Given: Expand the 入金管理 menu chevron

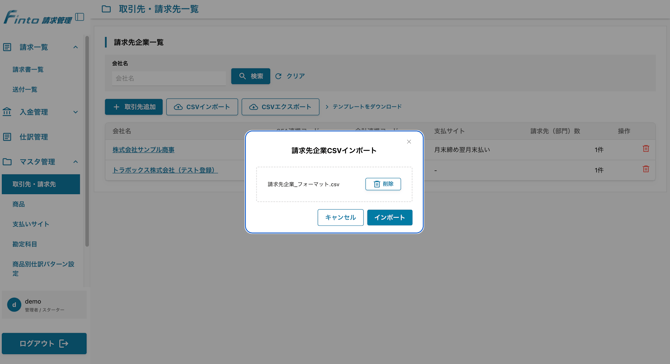Looking at the screenshot, I should pyautogui.click(x=76, y=112).
